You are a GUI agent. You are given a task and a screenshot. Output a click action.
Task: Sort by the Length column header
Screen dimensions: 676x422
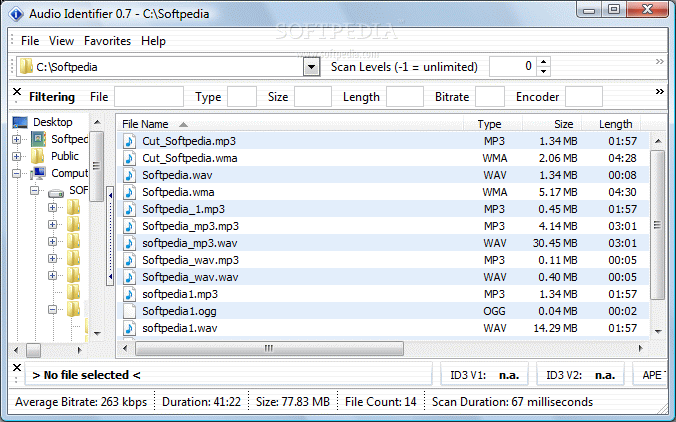[x=611, y=124]
